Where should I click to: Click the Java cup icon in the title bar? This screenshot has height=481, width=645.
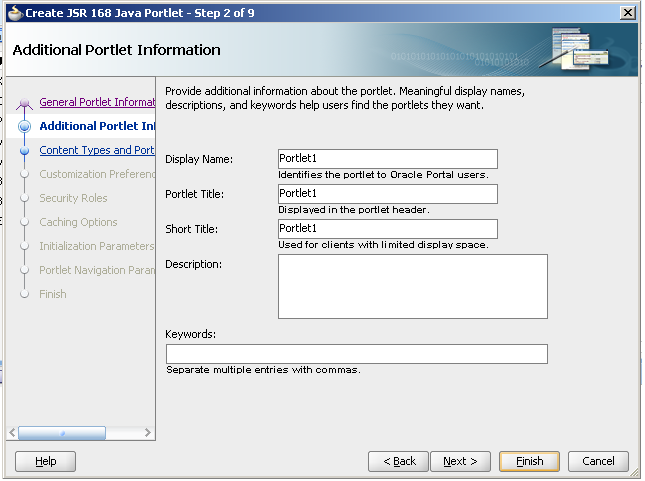[15, 13]
